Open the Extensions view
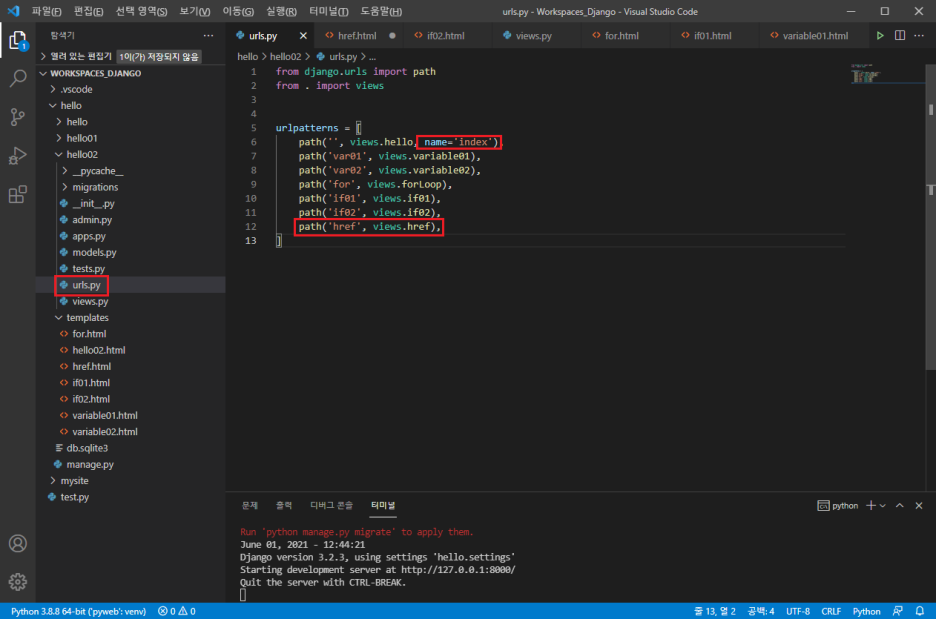Viewport: 936px width, 619px height. tap(18, 194)
